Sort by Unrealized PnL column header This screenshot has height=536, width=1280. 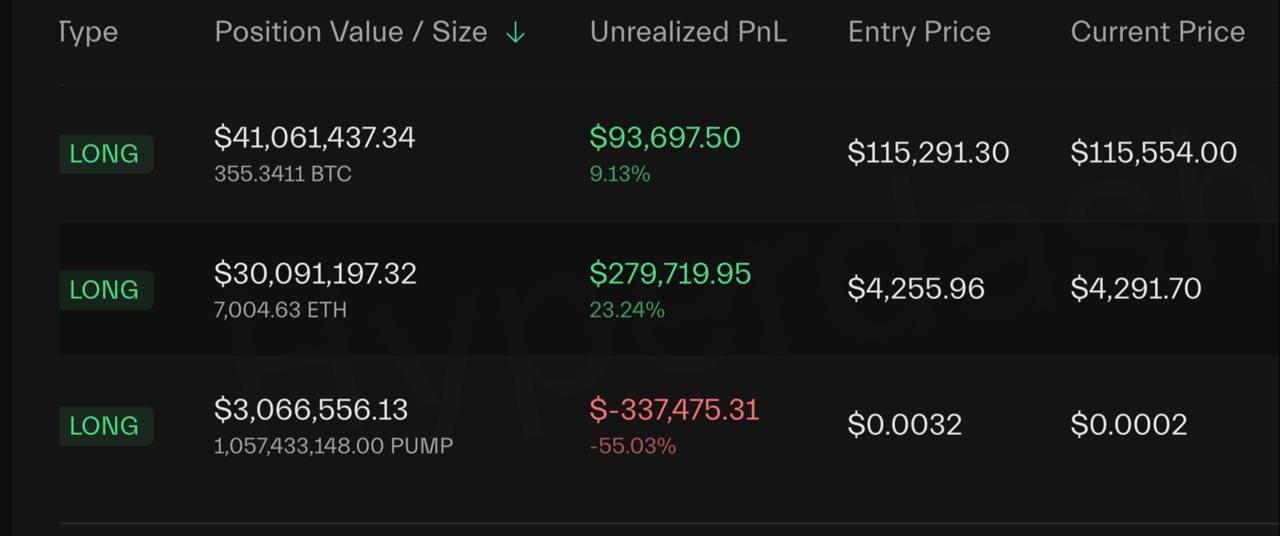[x=688, y=32]
